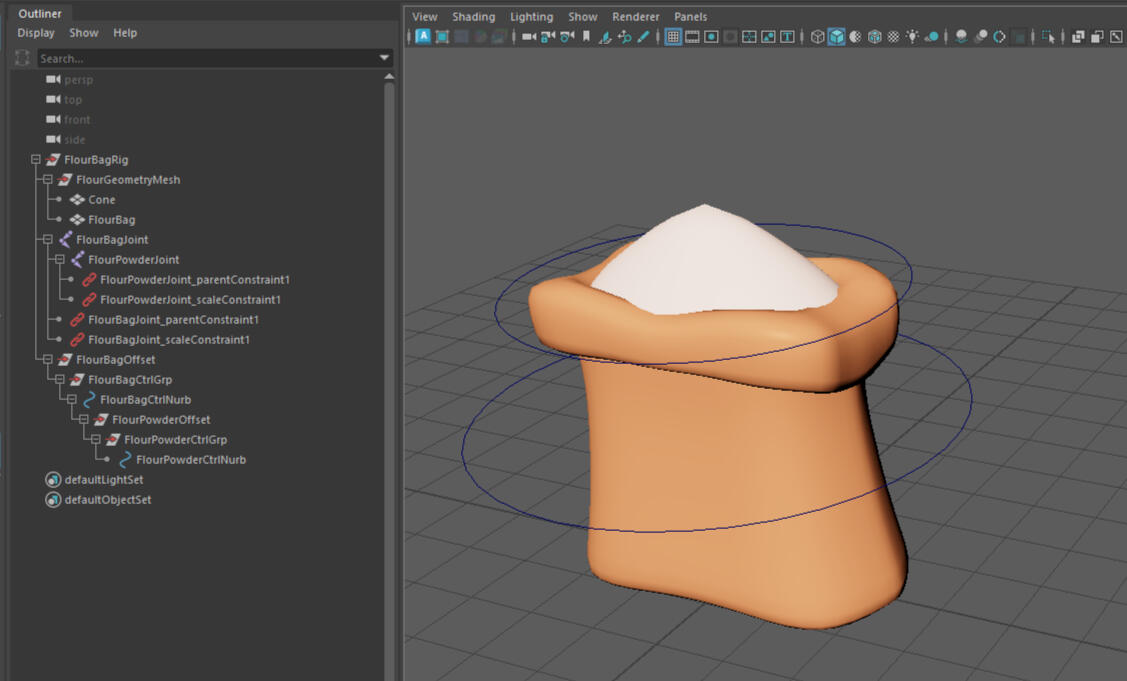Screen dimensions: 1127x681
Task: Open Camera Attributes from the panel toolbar
Action: coord(567,37)
